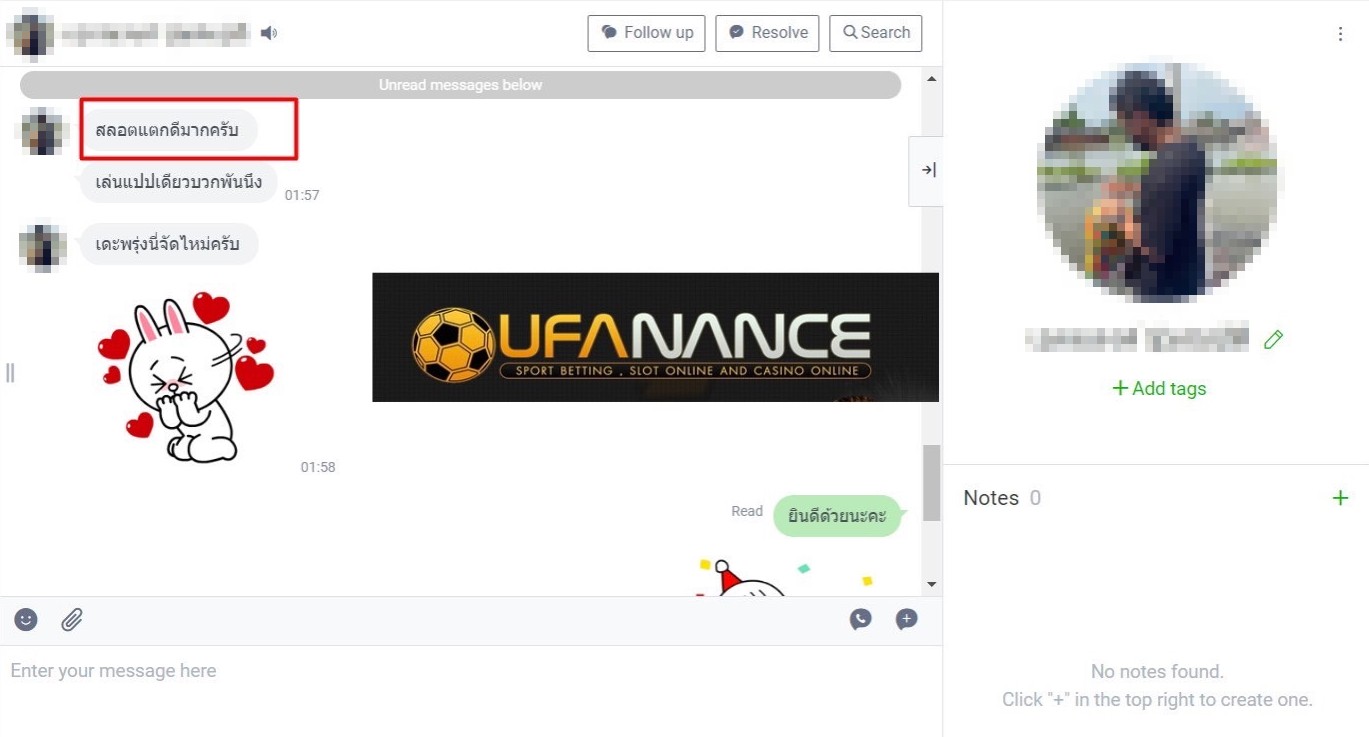Add a new note with the plus icon

click(x=1340, y=498)
